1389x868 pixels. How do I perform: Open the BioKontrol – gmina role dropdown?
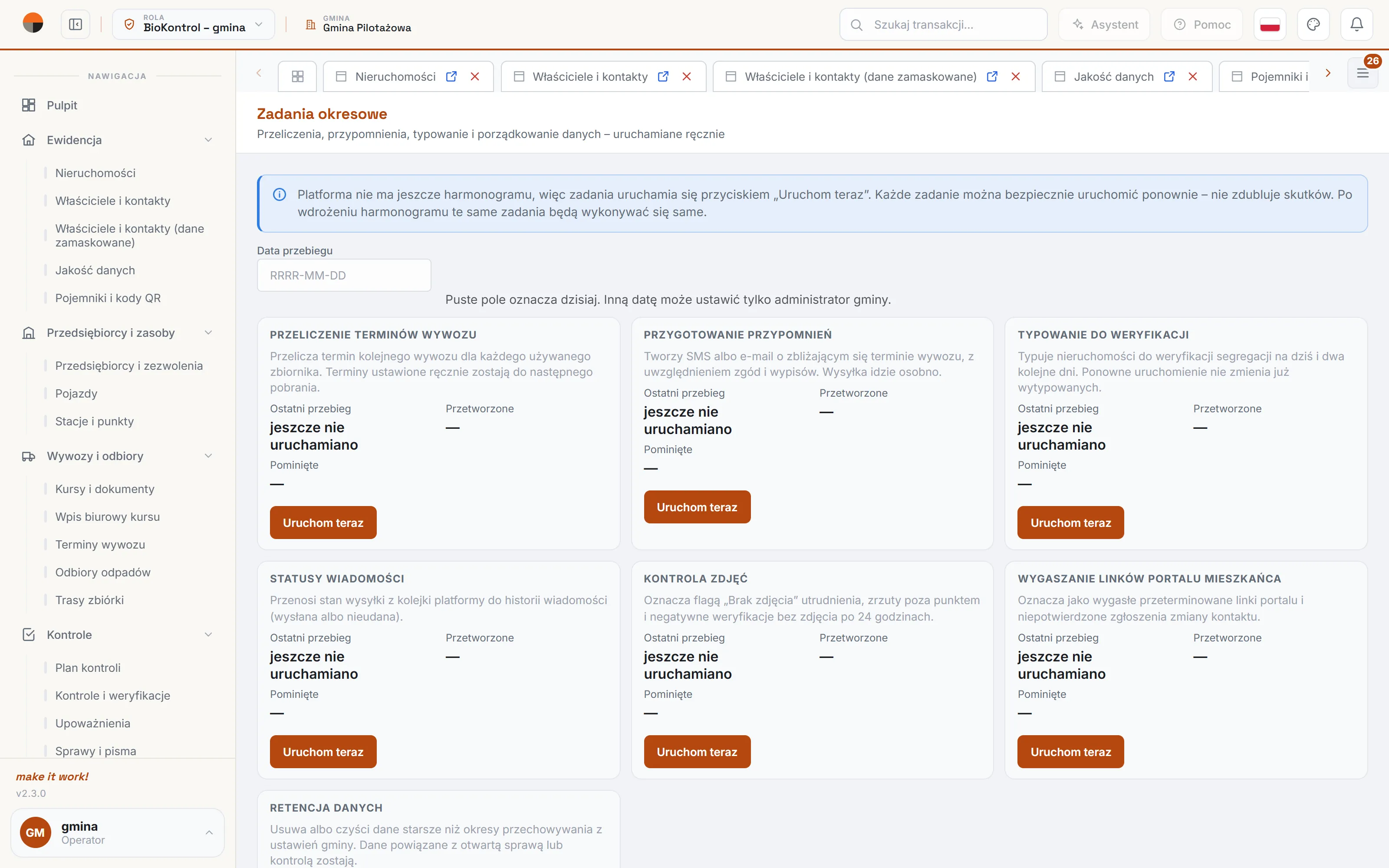pos(194,25)
